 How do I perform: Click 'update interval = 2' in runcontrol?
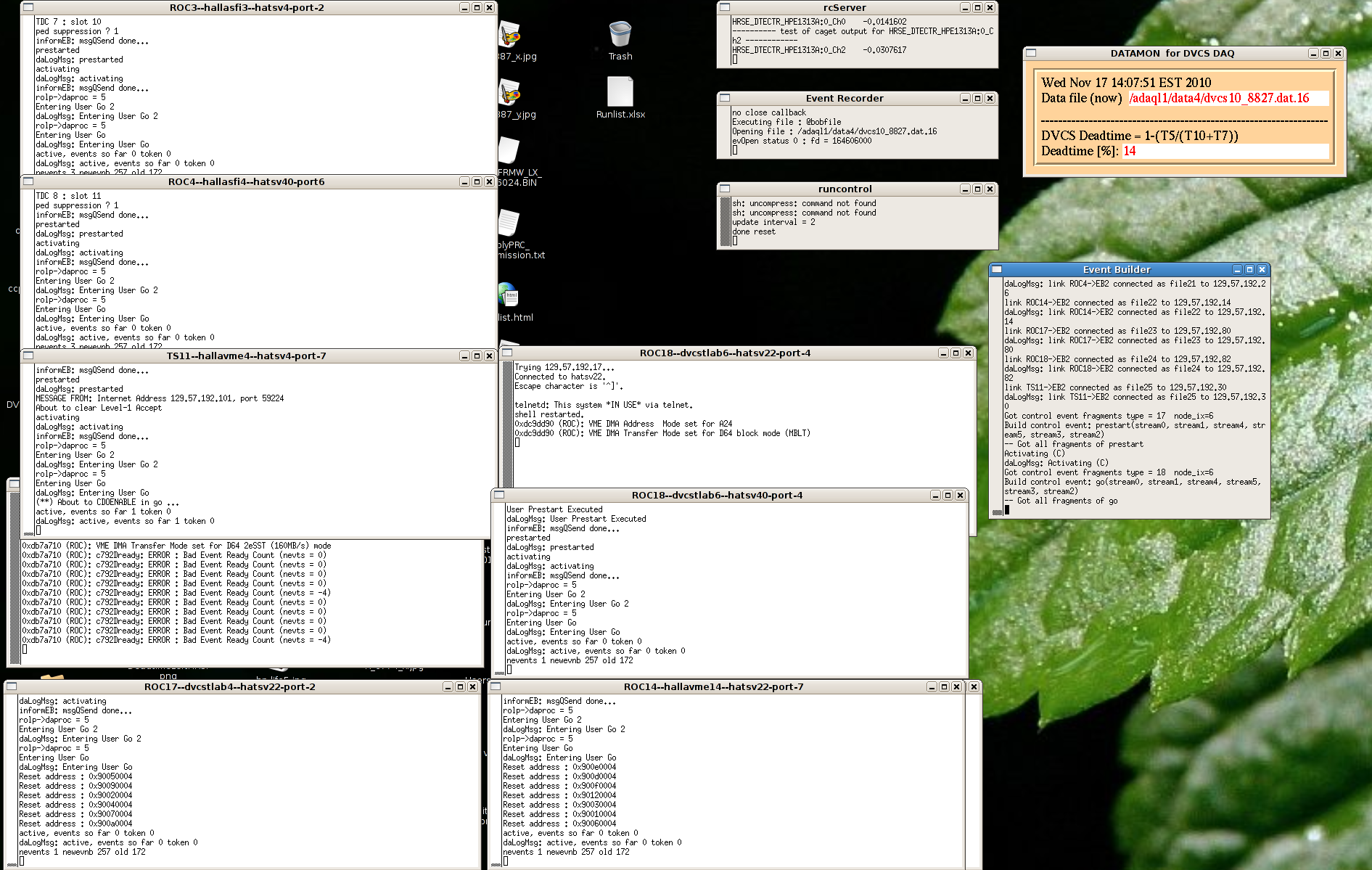tap(773, 222)
